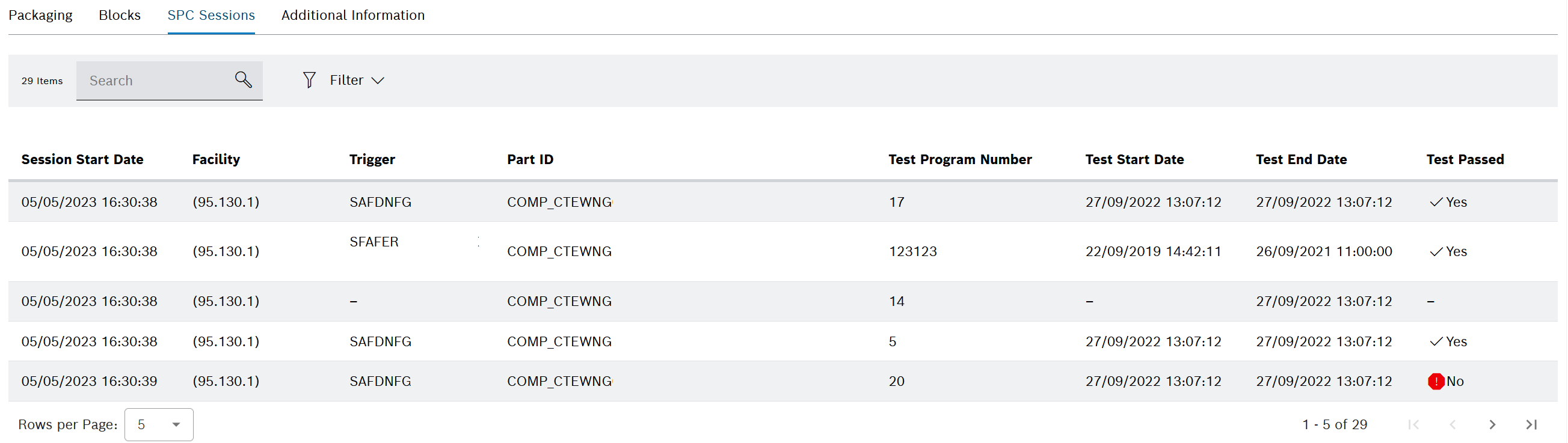This screenshot has height=443, width=1568.
Task: Click the funnel filter icon
Action: click(x=309, y=81)
